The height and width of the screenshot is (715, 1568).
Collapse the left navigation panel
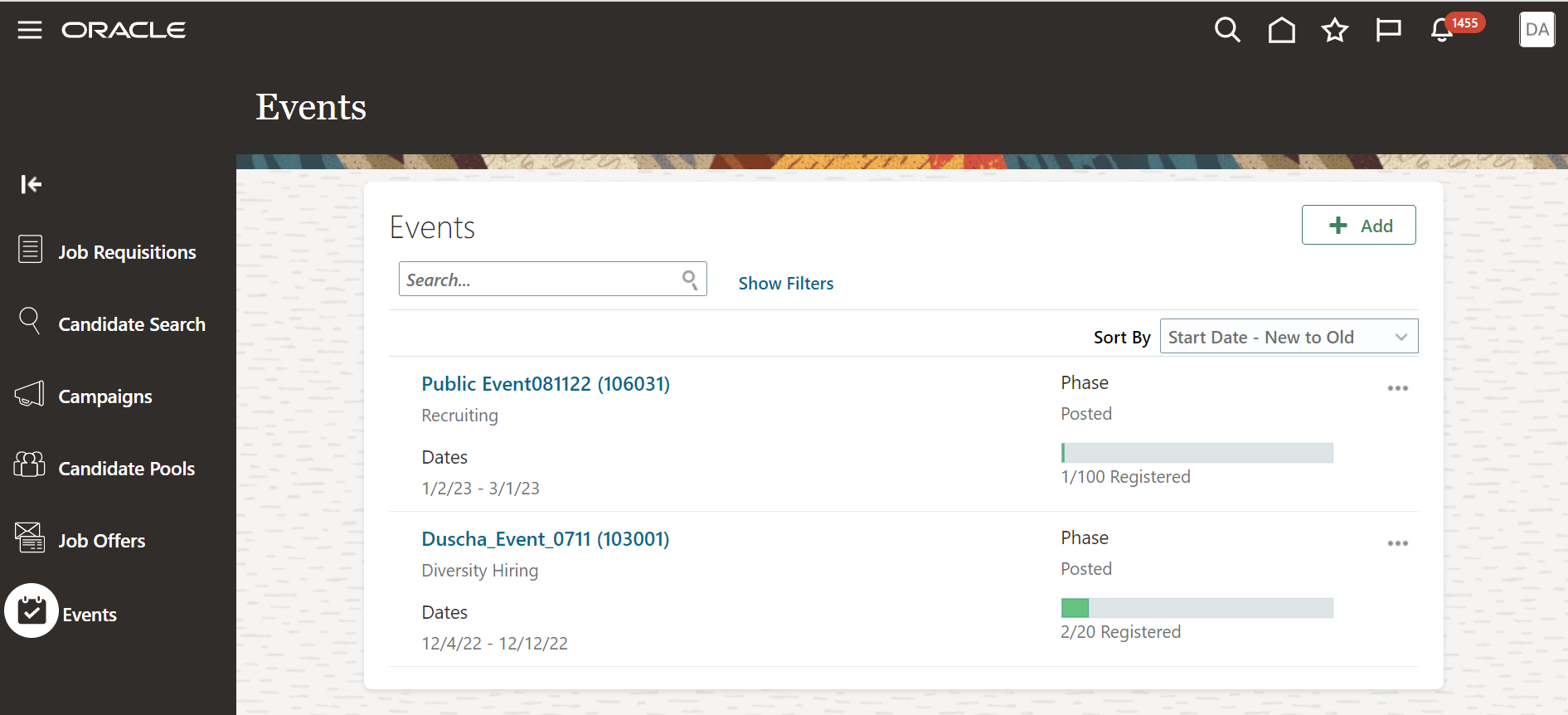click(31, 184)
